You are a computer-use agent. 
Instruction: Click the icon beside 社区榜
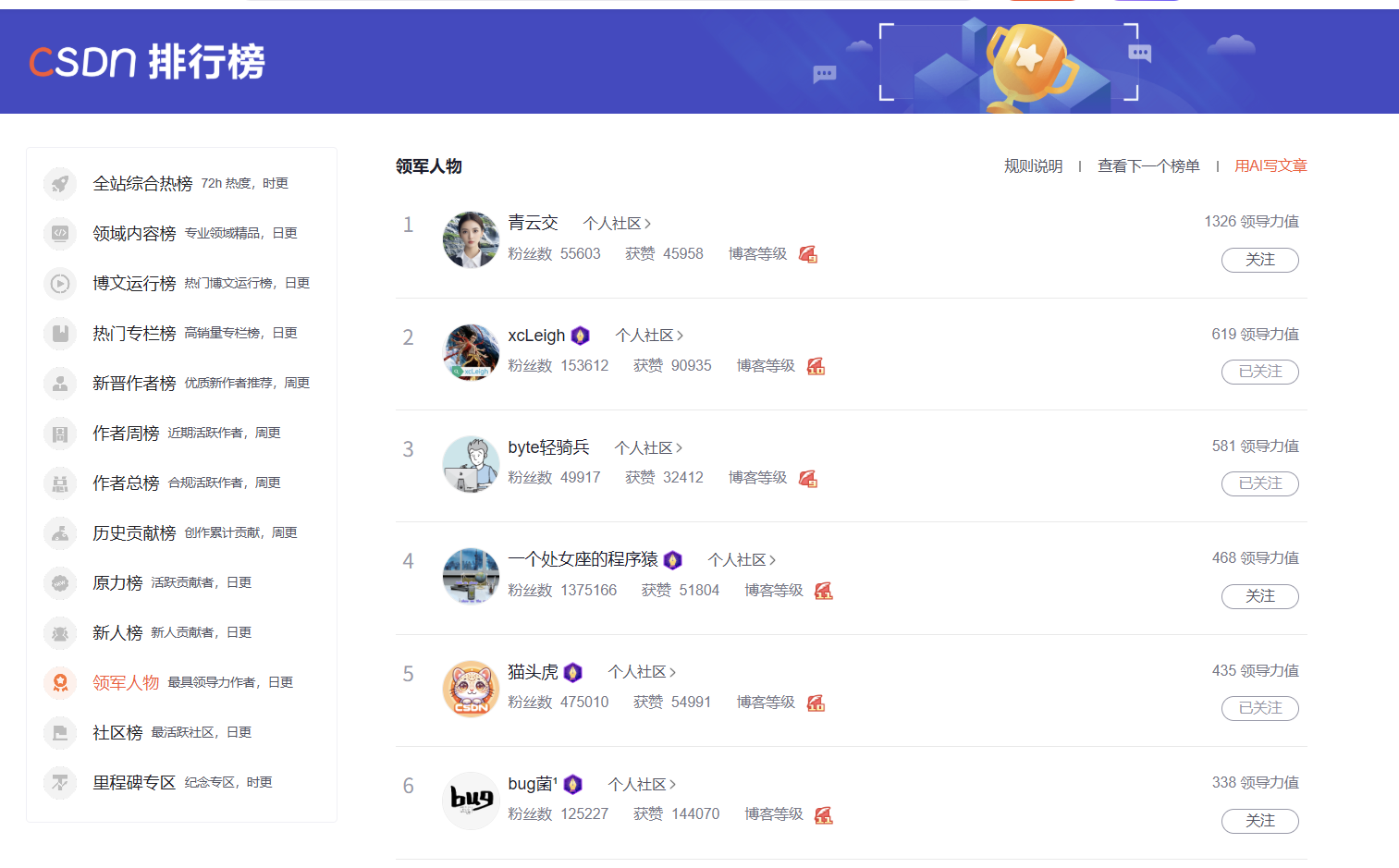pyautogui.click(x=60, y=732)
